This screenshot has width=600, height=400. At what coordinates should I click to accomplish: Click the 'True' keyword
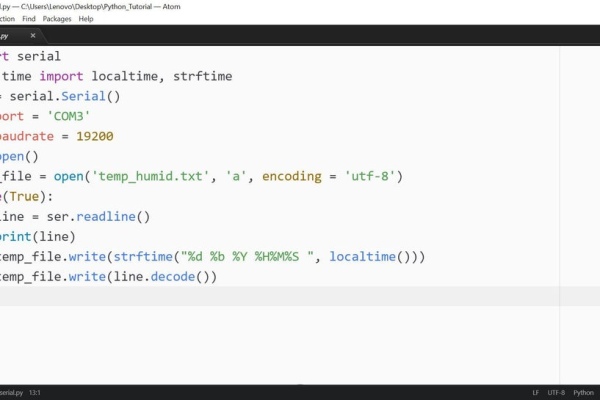click(24, 196)
